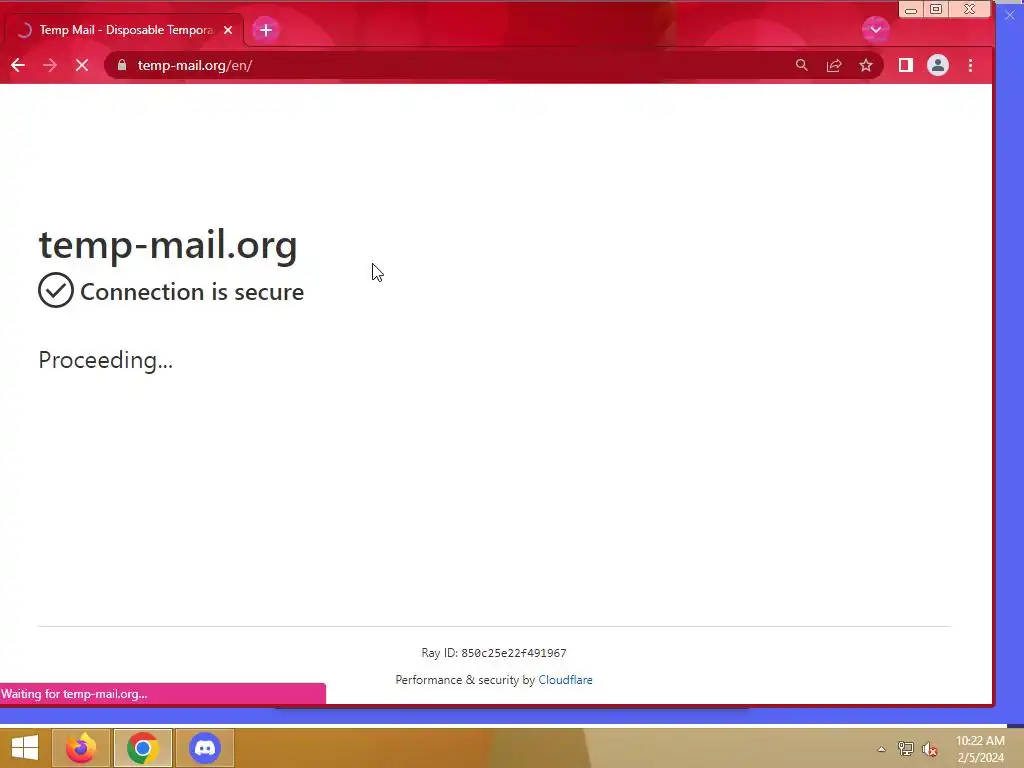
Task: Open the zoom magnifier icon in address bar
Action: tap(801, 65)
